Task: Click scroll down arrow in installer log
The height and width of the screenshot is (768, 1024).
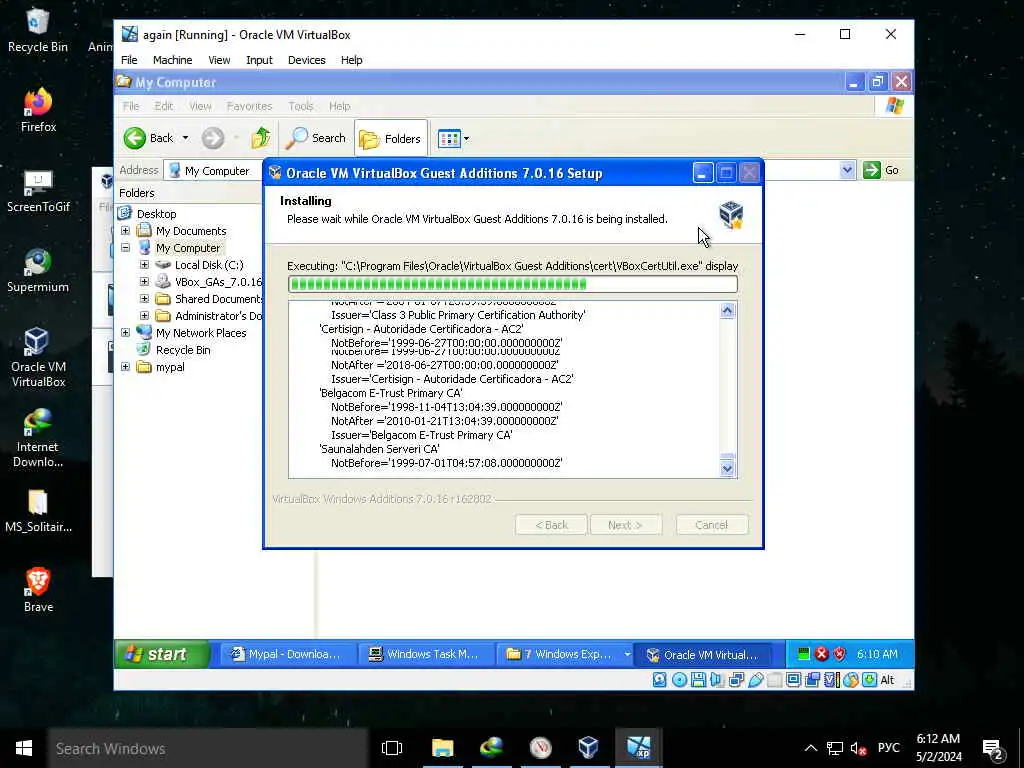Action: (x=728, y=468)
